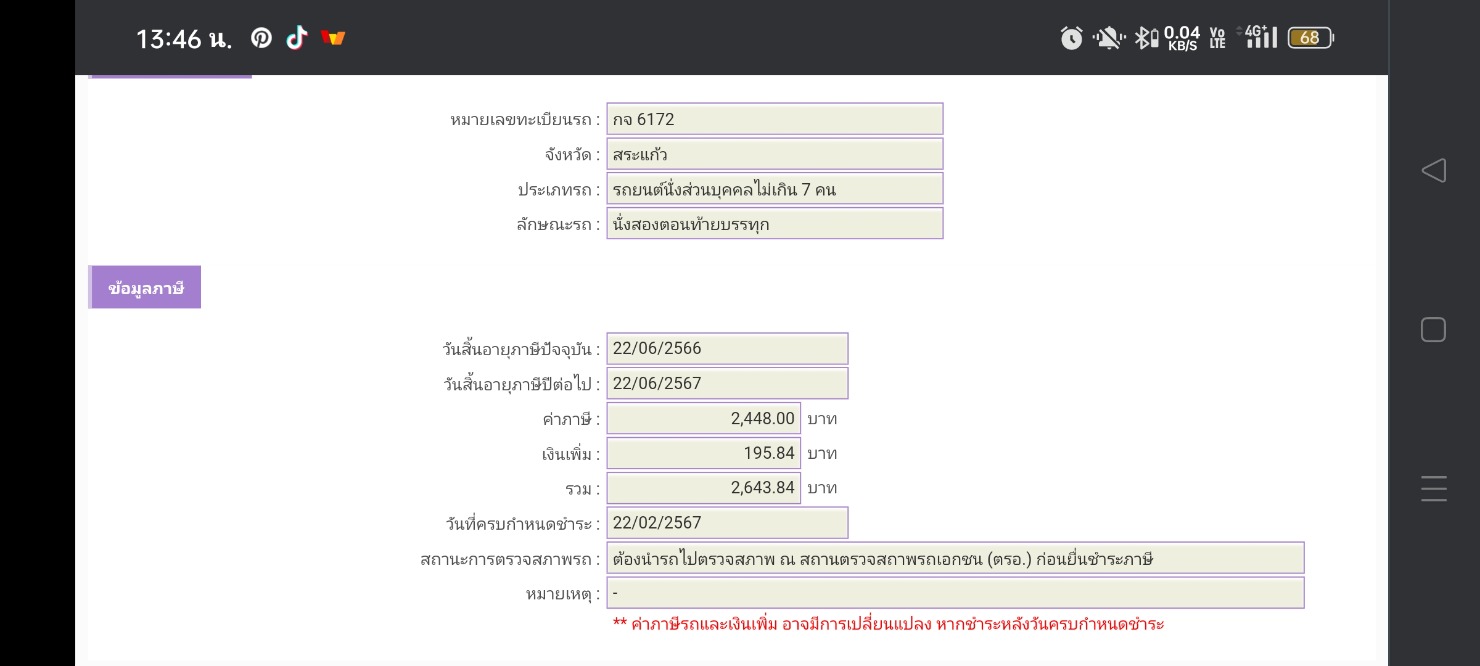Click the จังหวัด field สระแก้ว
This screenshot has width=1480, height=666.
click(x=775, y=154)
